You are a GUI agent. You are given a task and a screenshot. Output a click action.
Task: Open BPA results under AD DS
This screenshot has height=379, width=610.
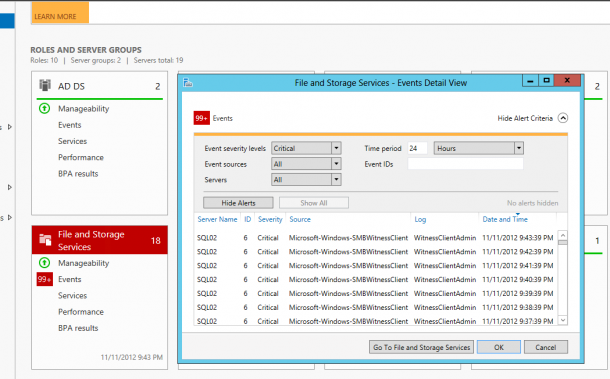point(78,174)
